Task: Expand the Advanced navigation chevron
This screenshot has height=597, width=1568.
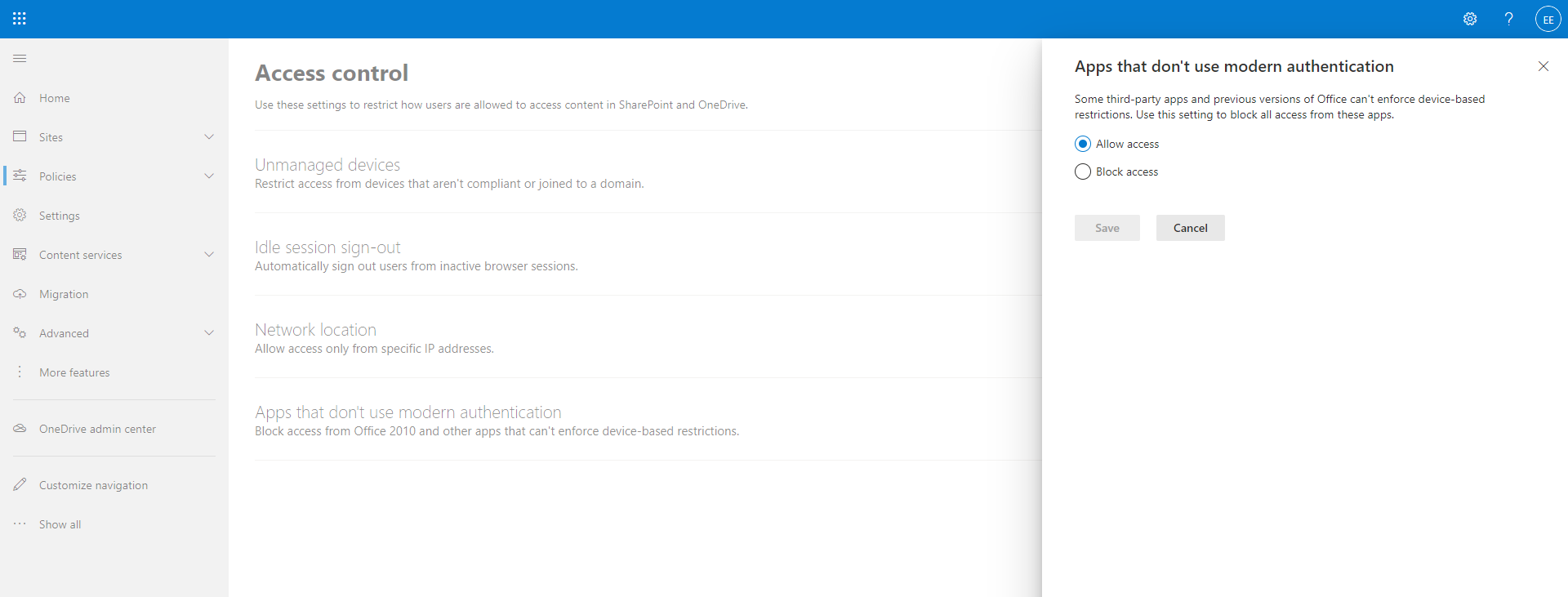Action: pyautogui.click(x=209, y=333)
